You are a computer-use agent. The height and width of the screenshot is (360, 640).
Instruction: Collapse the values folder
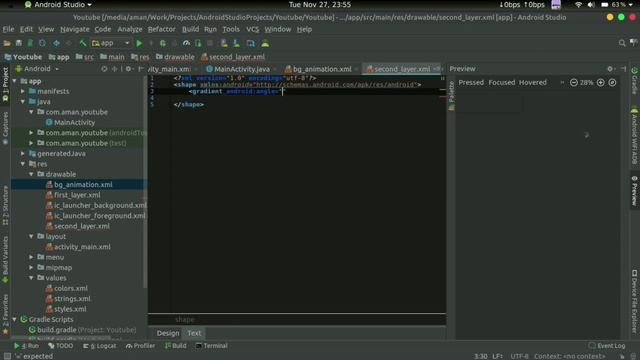coord(31,278)
